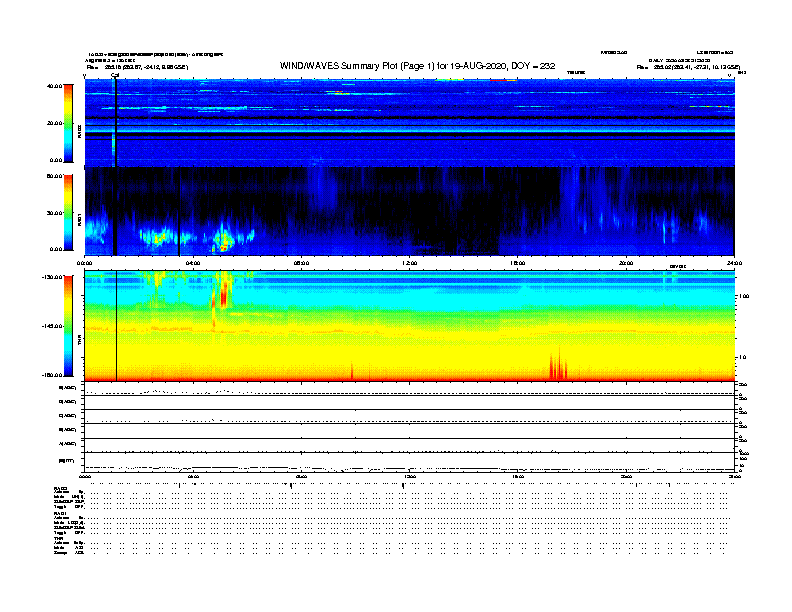Click the TNR color scale bar
The image size is (792, 612).
[x=68, y=326]
